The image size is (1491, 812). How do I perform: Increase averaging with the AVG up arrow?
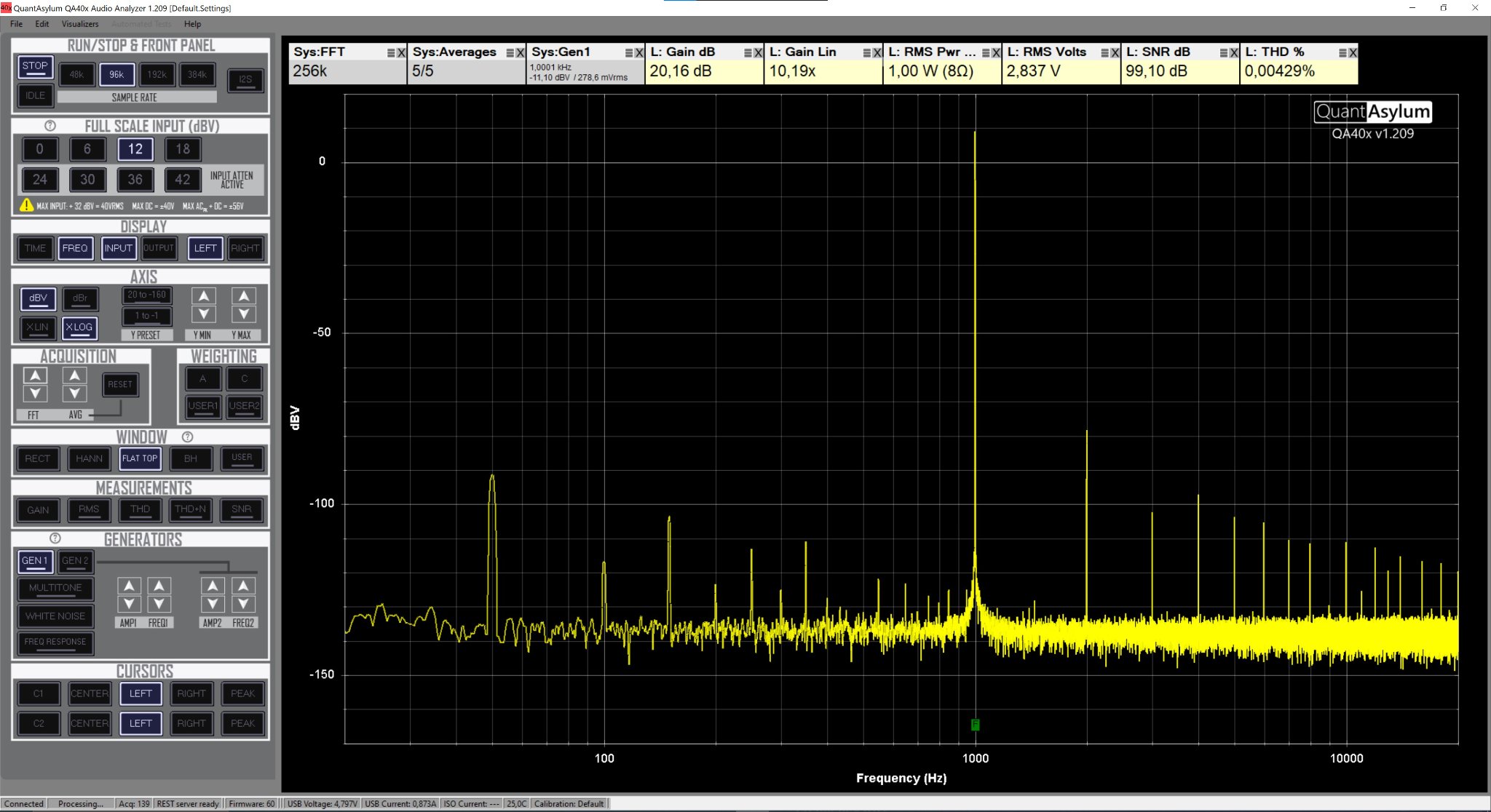click(74, 375)
